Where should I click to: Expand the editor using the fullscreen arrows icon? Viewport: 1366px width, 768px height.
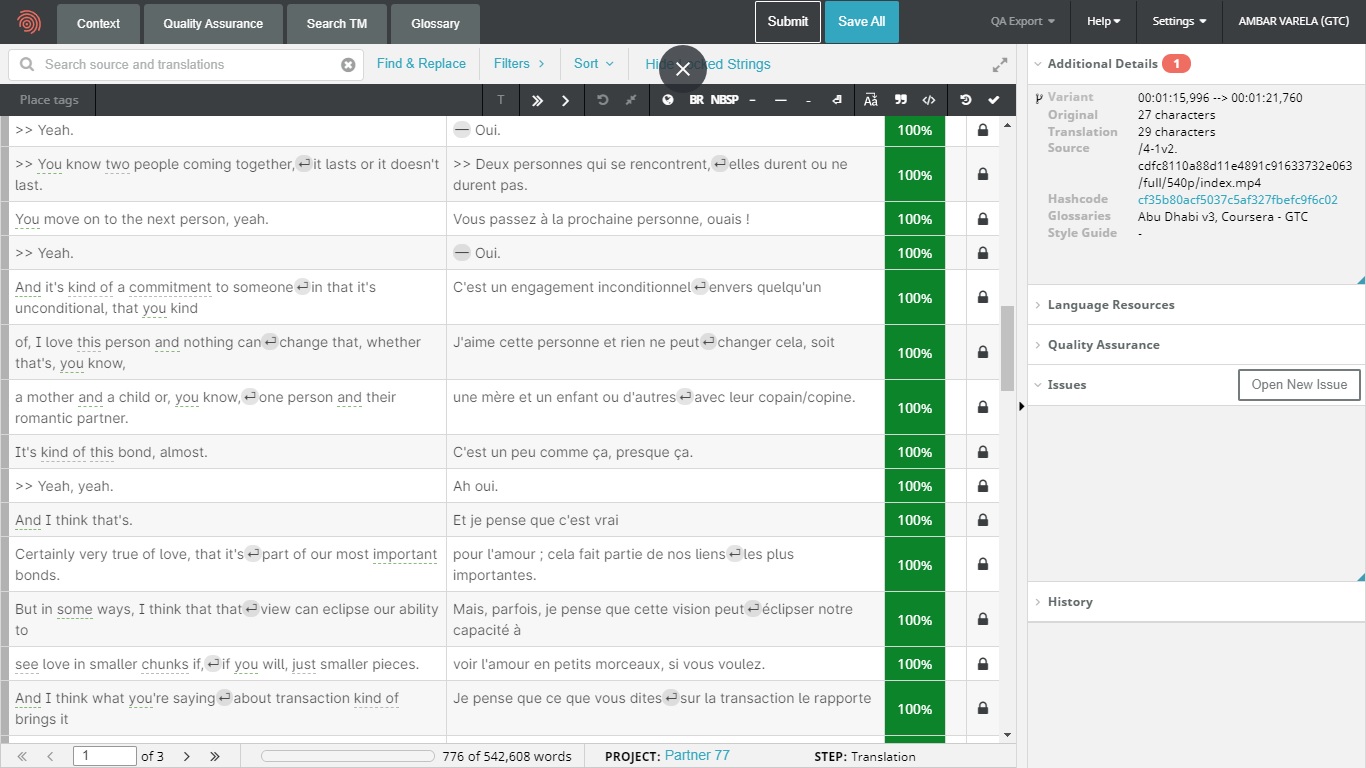point(999,65)
